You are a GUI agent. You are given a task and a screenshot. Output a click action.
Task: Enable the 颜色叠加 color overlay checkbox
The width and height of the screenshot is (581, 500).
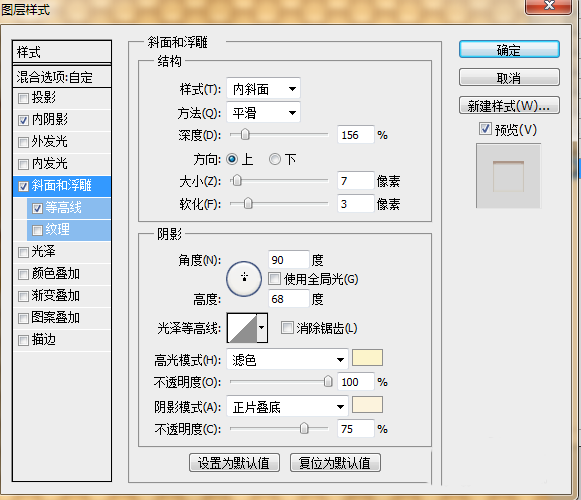point(23,274)
